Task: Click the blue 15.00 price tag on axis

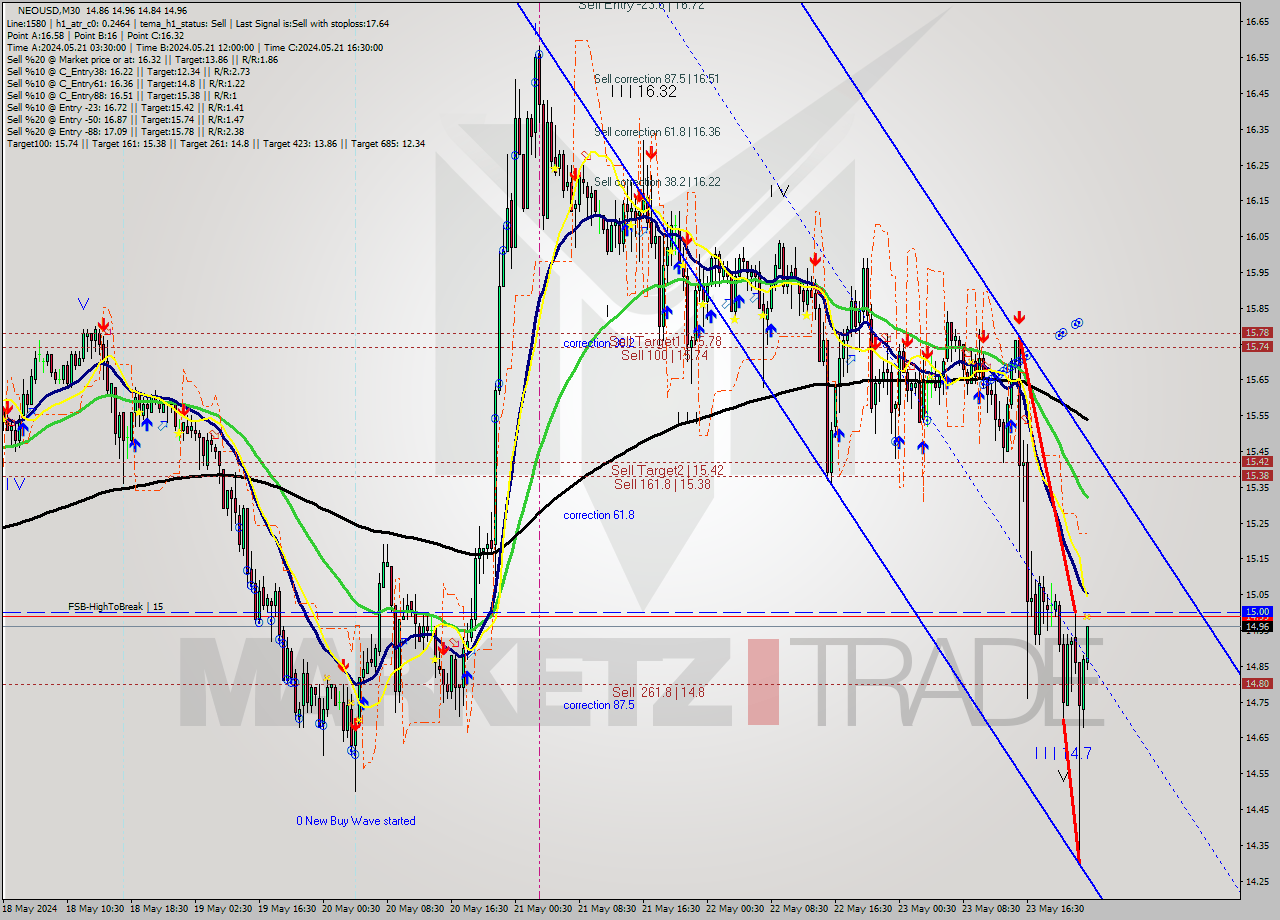Action: 1257,611
